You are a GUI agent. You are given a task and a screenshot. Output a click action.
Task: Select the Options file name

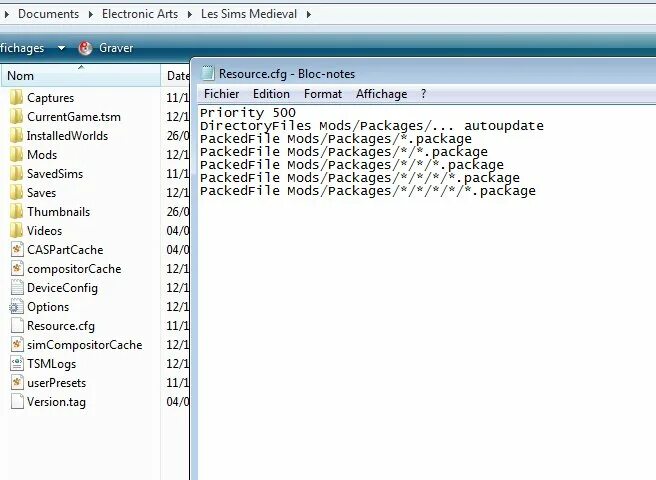[48, 307]
